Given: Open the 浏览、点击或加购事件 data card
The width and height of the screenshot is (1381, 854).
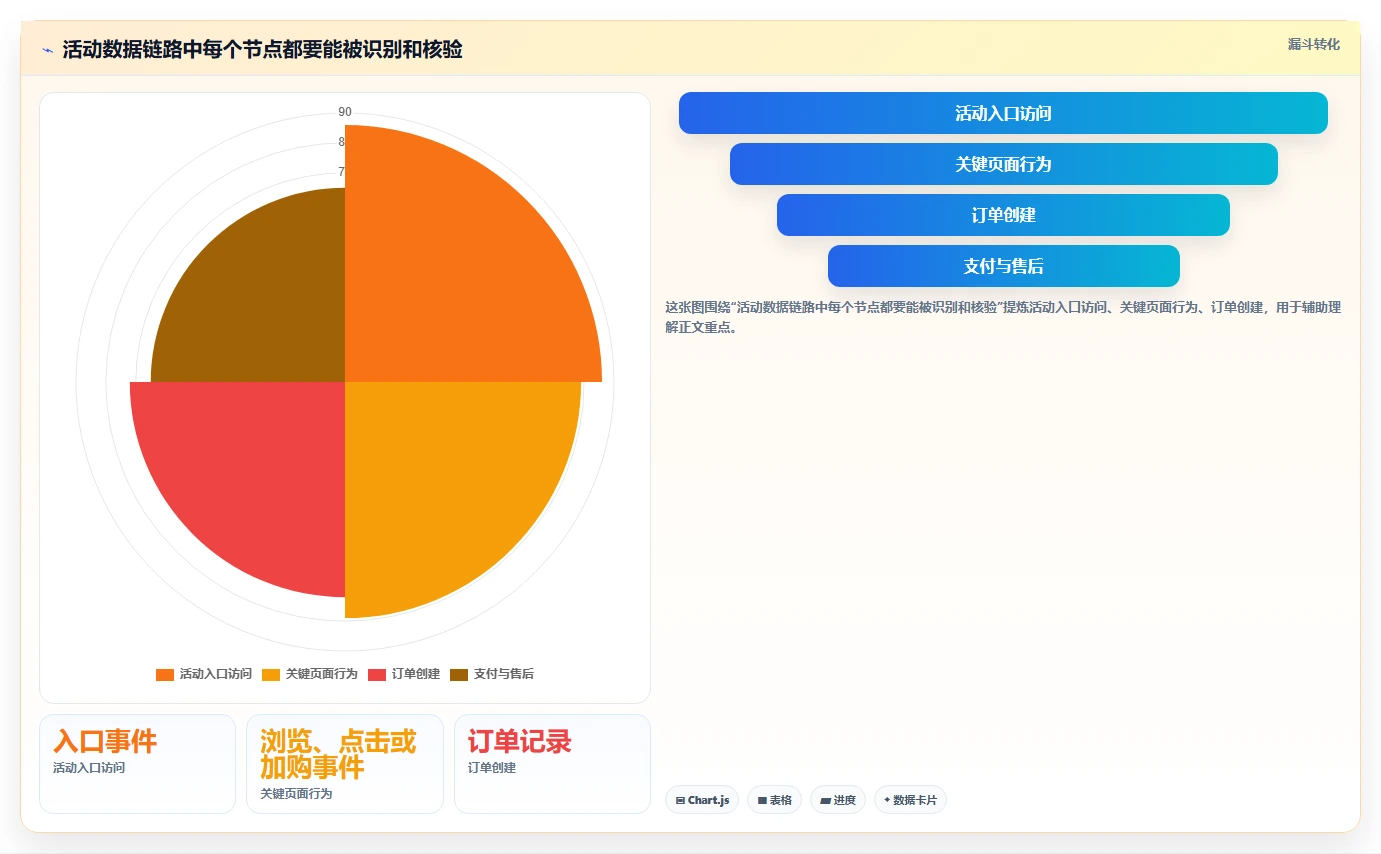Looking at the screenshot, I should [x=345, y=764].
